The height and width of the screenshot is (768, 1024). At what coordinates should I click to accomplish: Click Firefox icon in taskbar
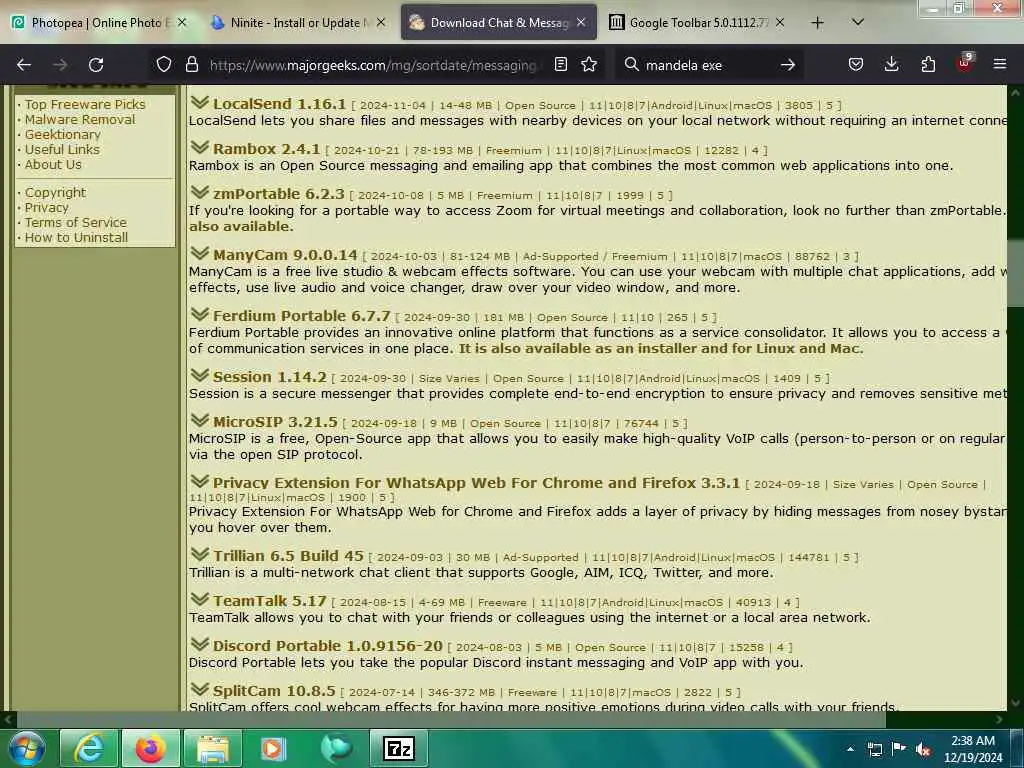[150, 748]
